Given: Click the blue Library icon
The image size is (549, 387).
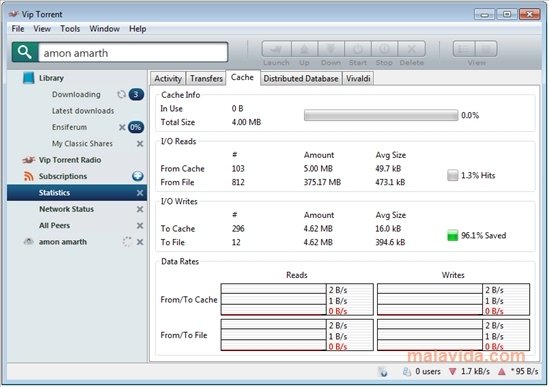Looking at the screenshot, I should click(29, 78).
